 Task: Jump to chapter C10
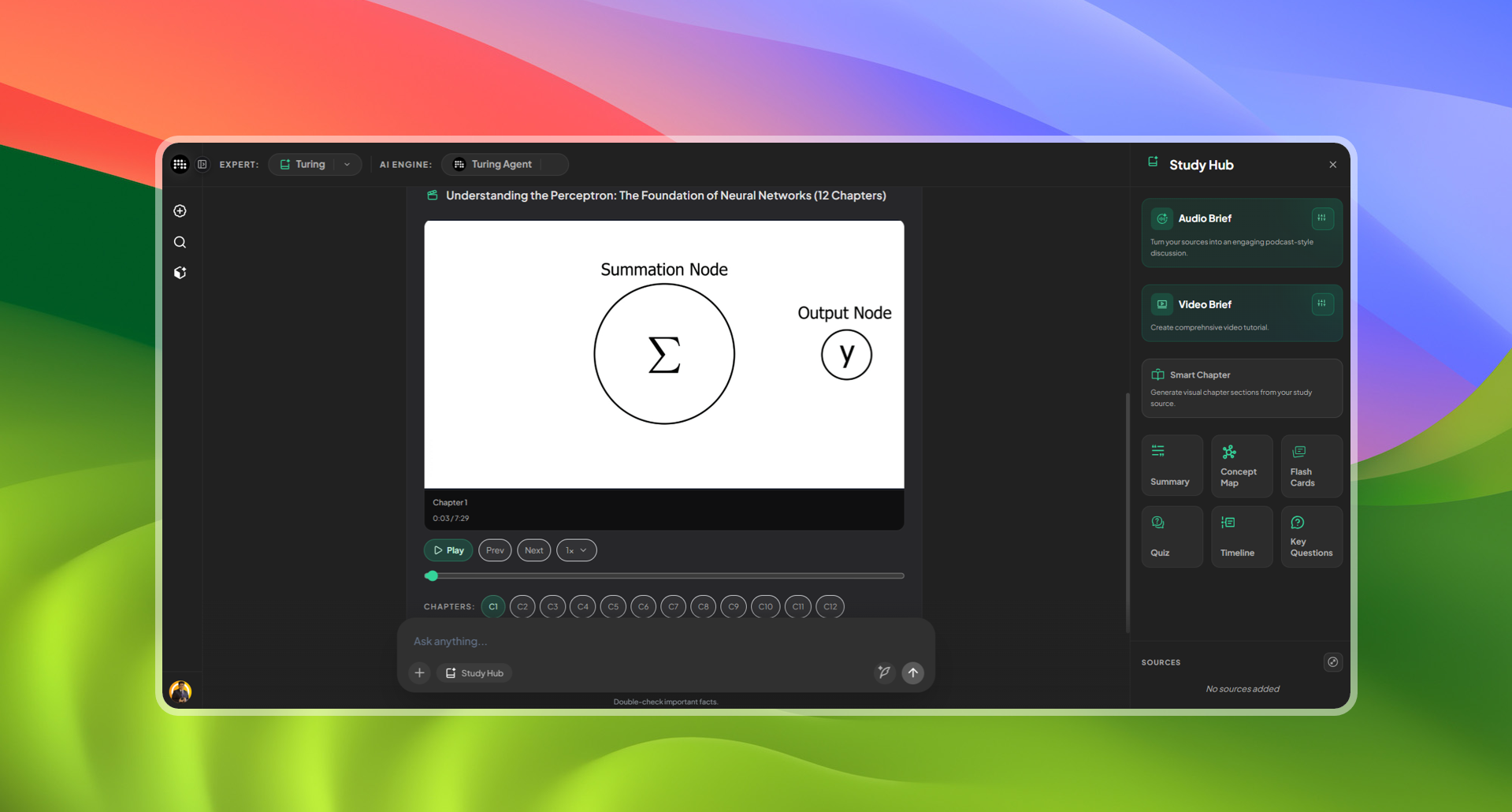(x=765, y=606)
